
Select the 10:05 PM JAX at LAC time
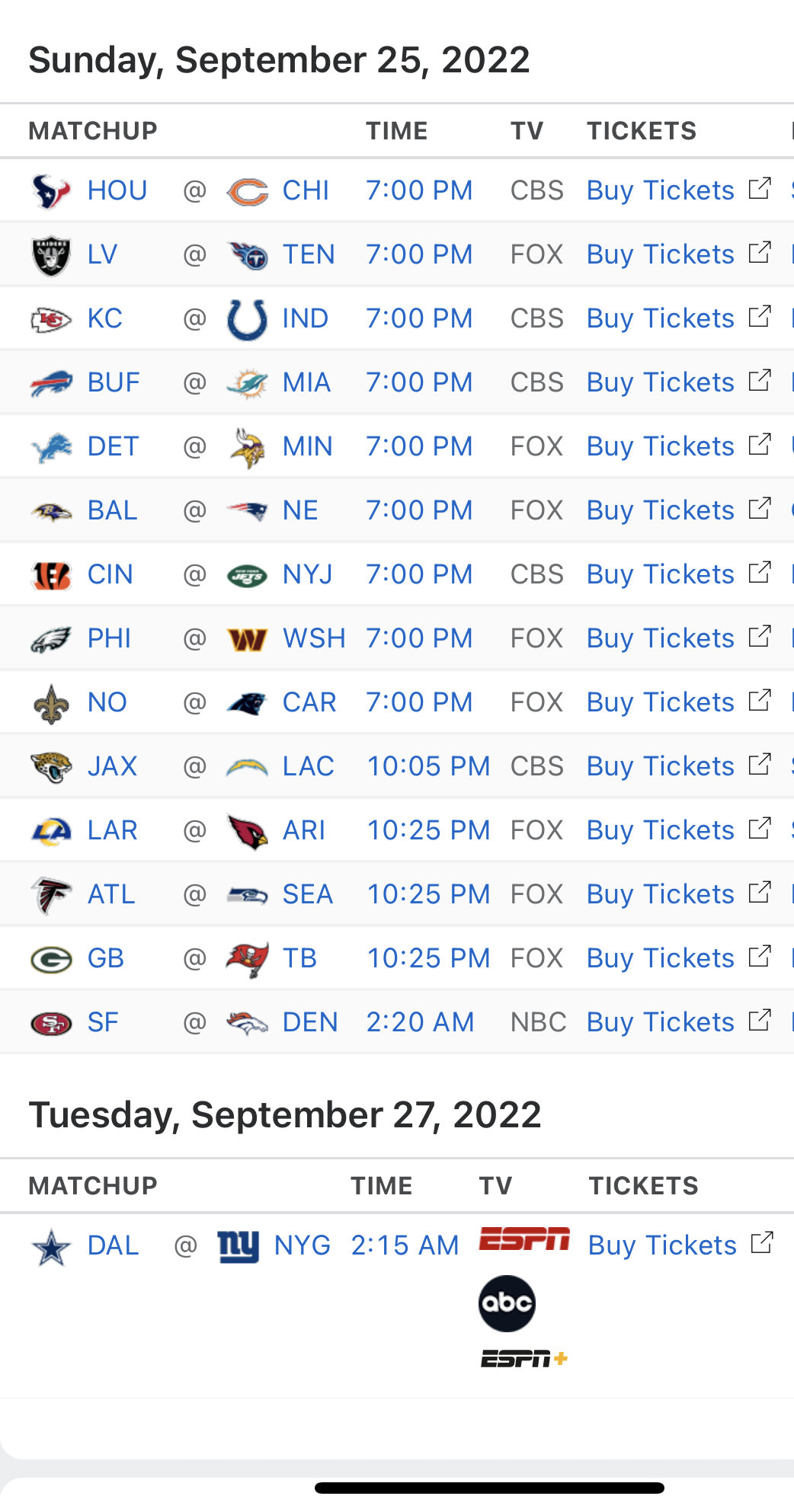point(428,766)
